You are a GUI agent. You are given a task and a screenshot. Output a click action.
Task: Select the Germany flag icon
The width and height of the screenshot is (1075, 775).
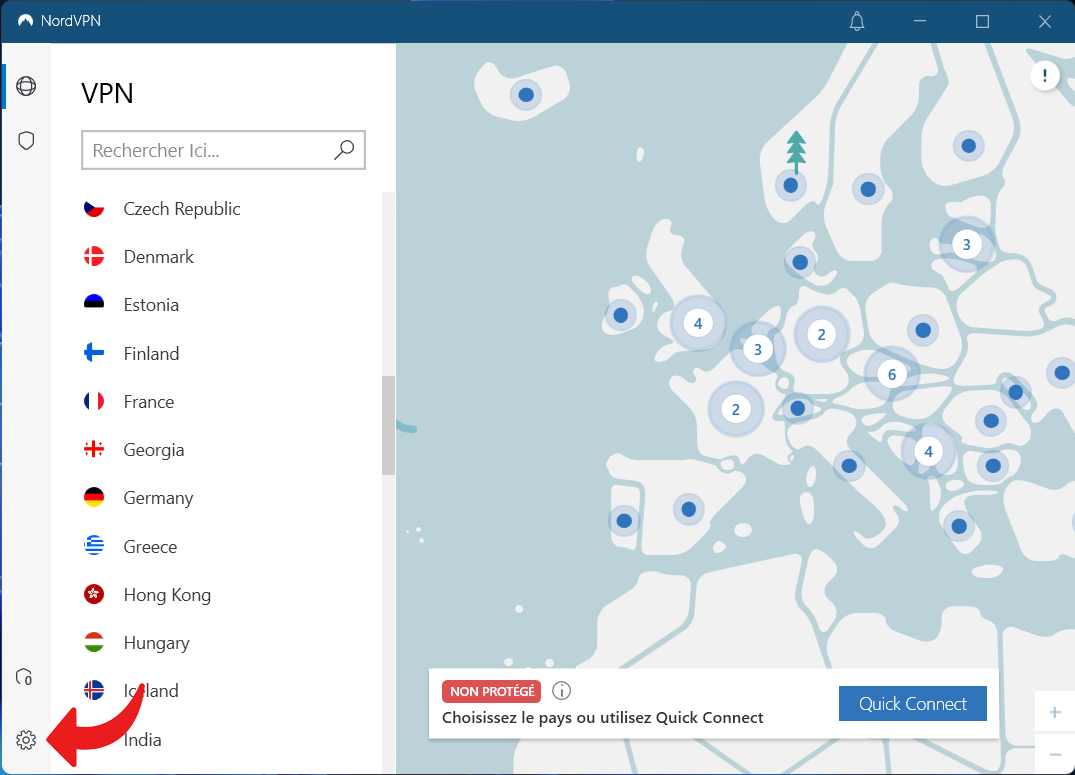click(94, 497)
